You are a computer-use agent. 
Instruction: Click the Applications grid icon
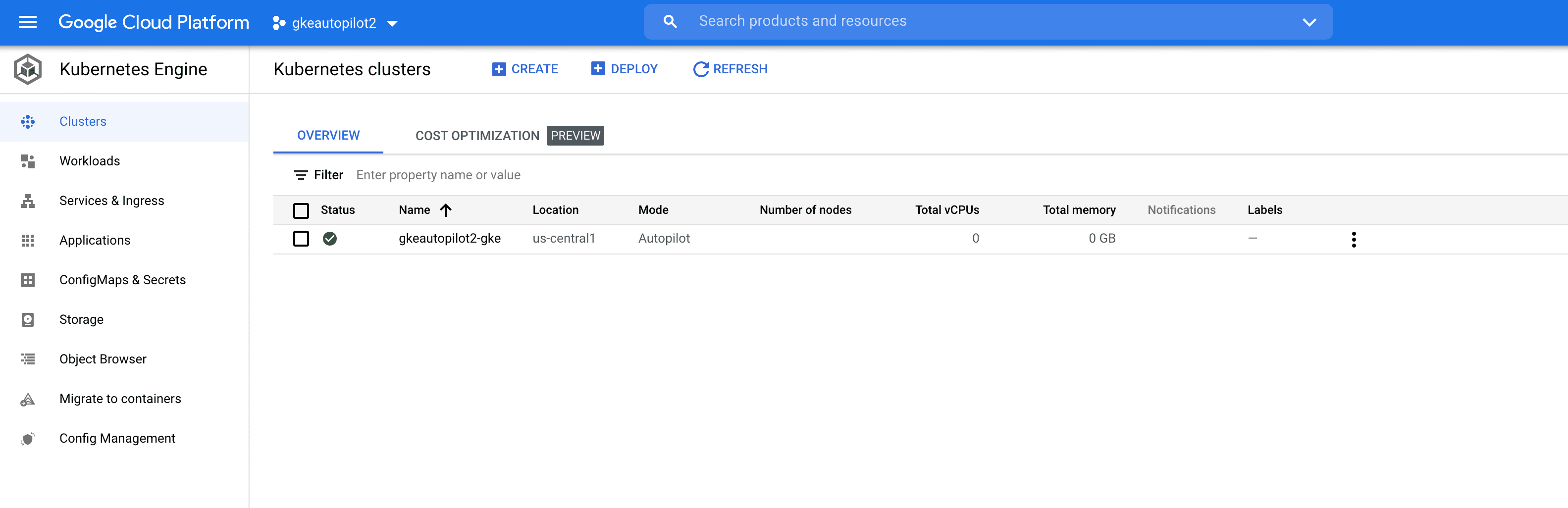point(27,240)
